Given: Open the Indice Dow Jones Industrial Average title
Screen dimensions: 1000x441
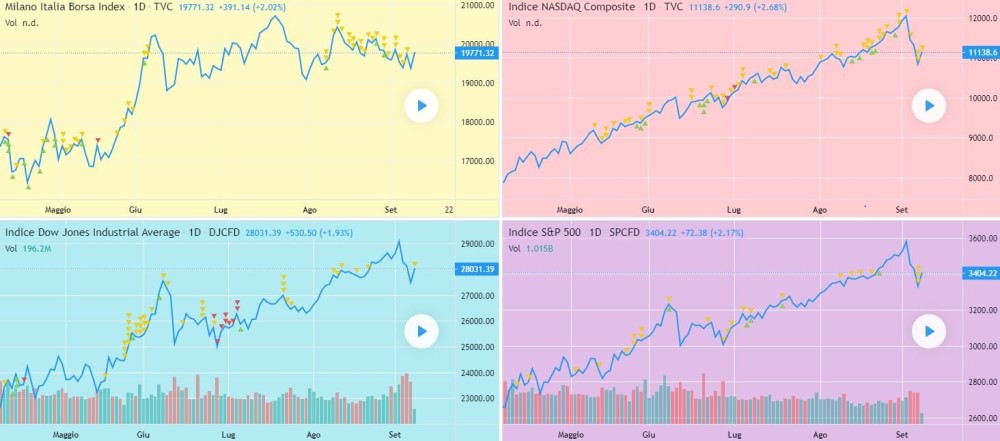Looking at the screenshot, I should (x=92, y=233).
